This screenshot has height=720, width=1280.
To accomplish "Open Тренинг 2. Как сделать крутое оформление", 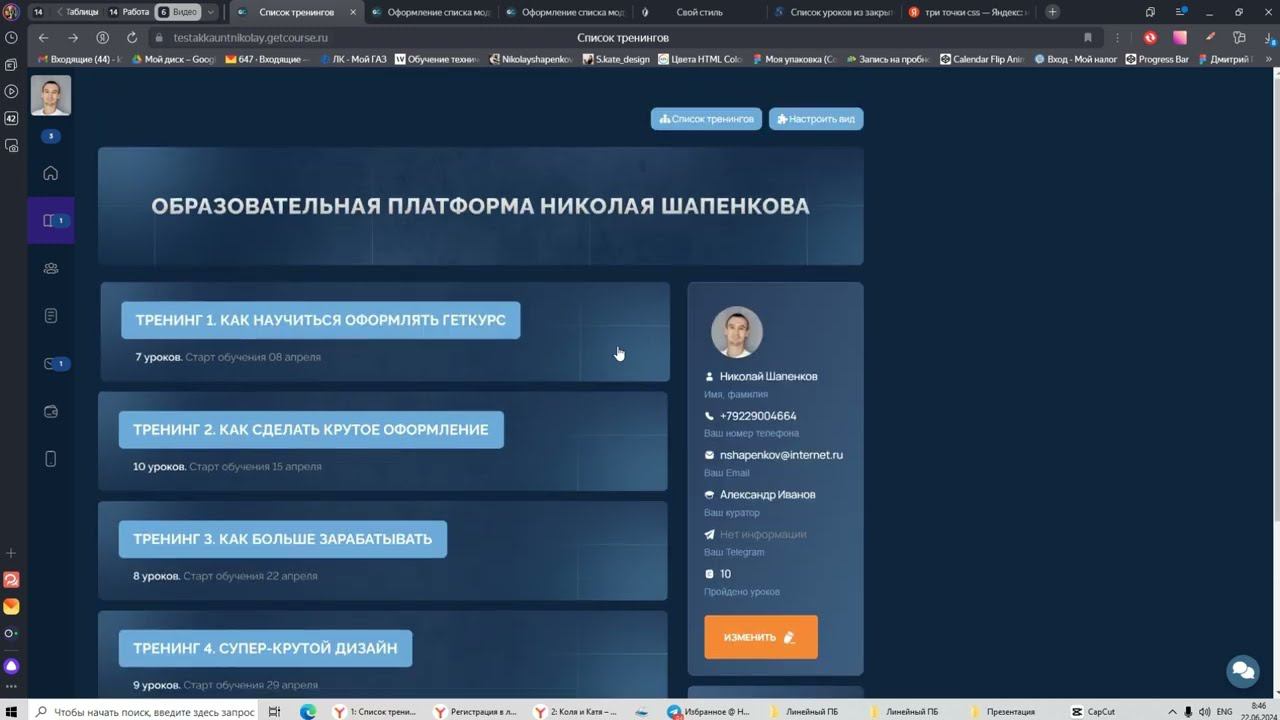I will point(311,429).
